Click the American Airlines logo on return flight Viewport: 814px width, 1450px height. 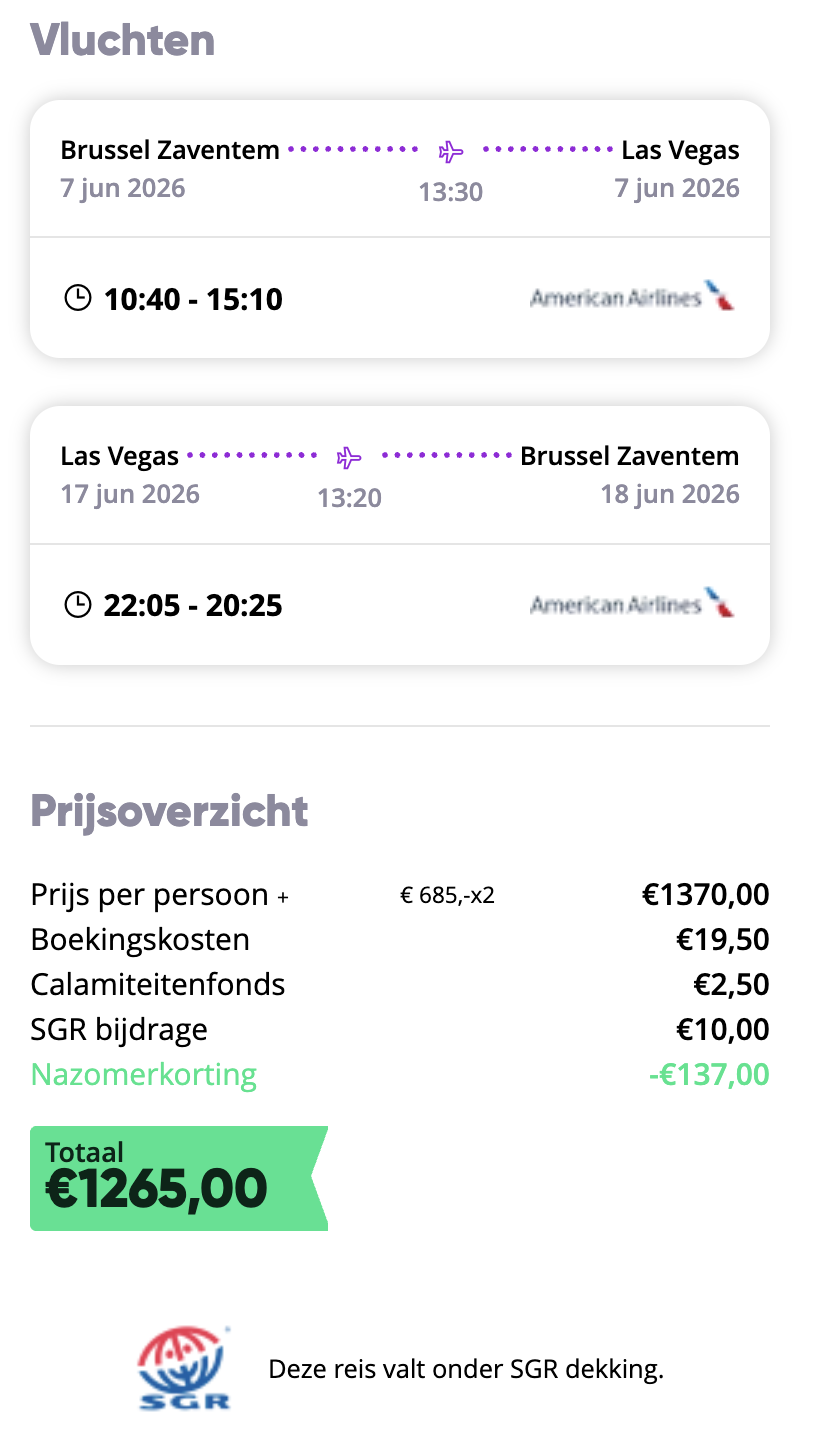(x=632, y=603)
